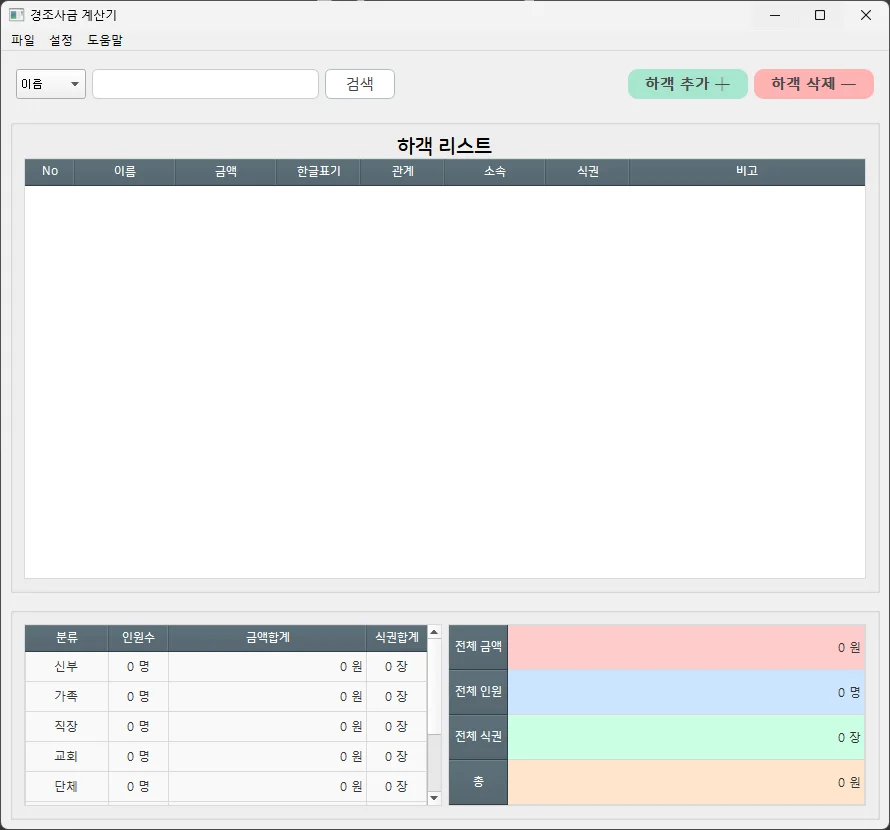Click summary table scroll down arrow
The height and width of the screenshot is (830, 890).
pos(434,798)
